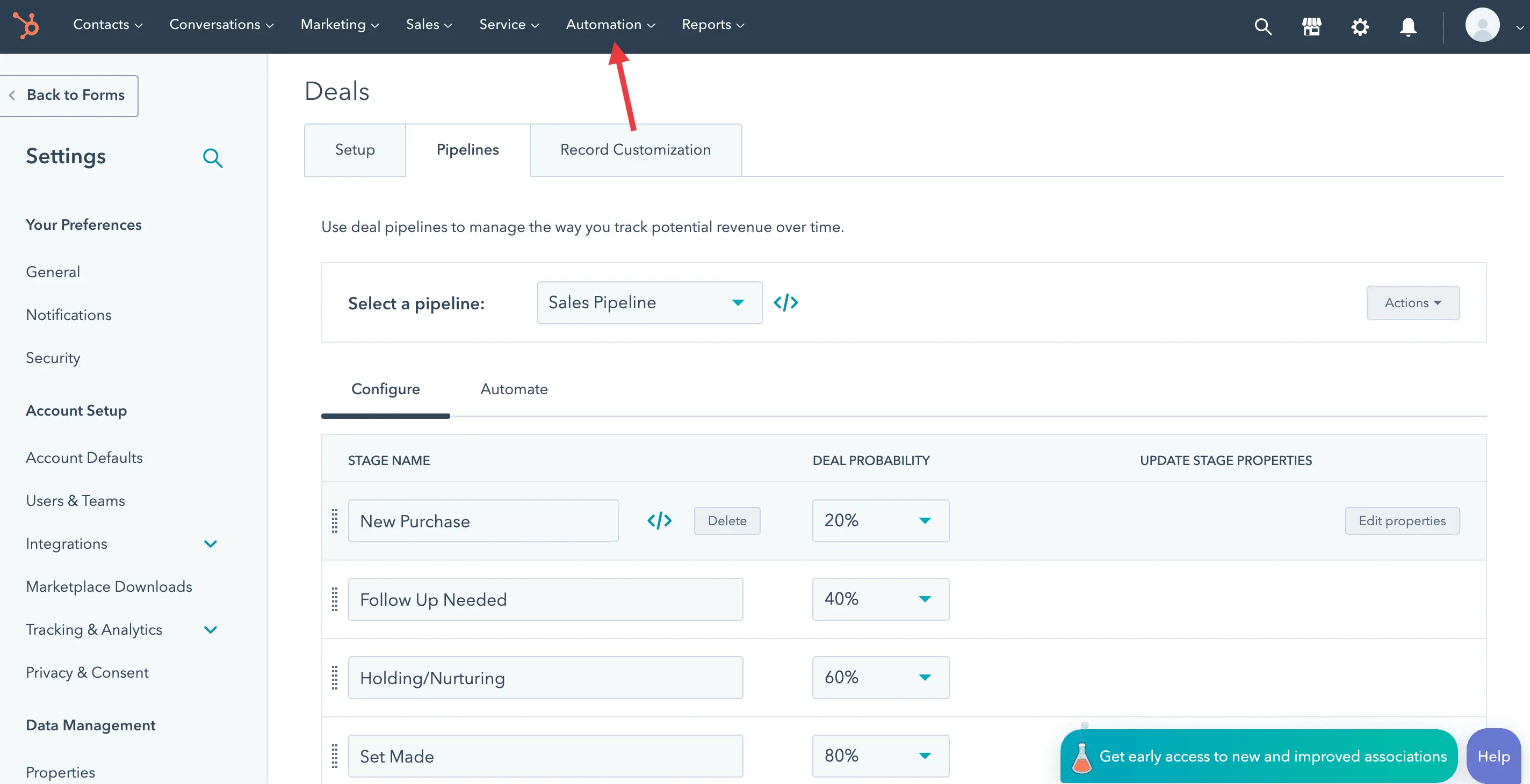Delete the New Purchase stage
Image resolution: width=1530 pixels, height=784 pixels.
click(727, 520)
